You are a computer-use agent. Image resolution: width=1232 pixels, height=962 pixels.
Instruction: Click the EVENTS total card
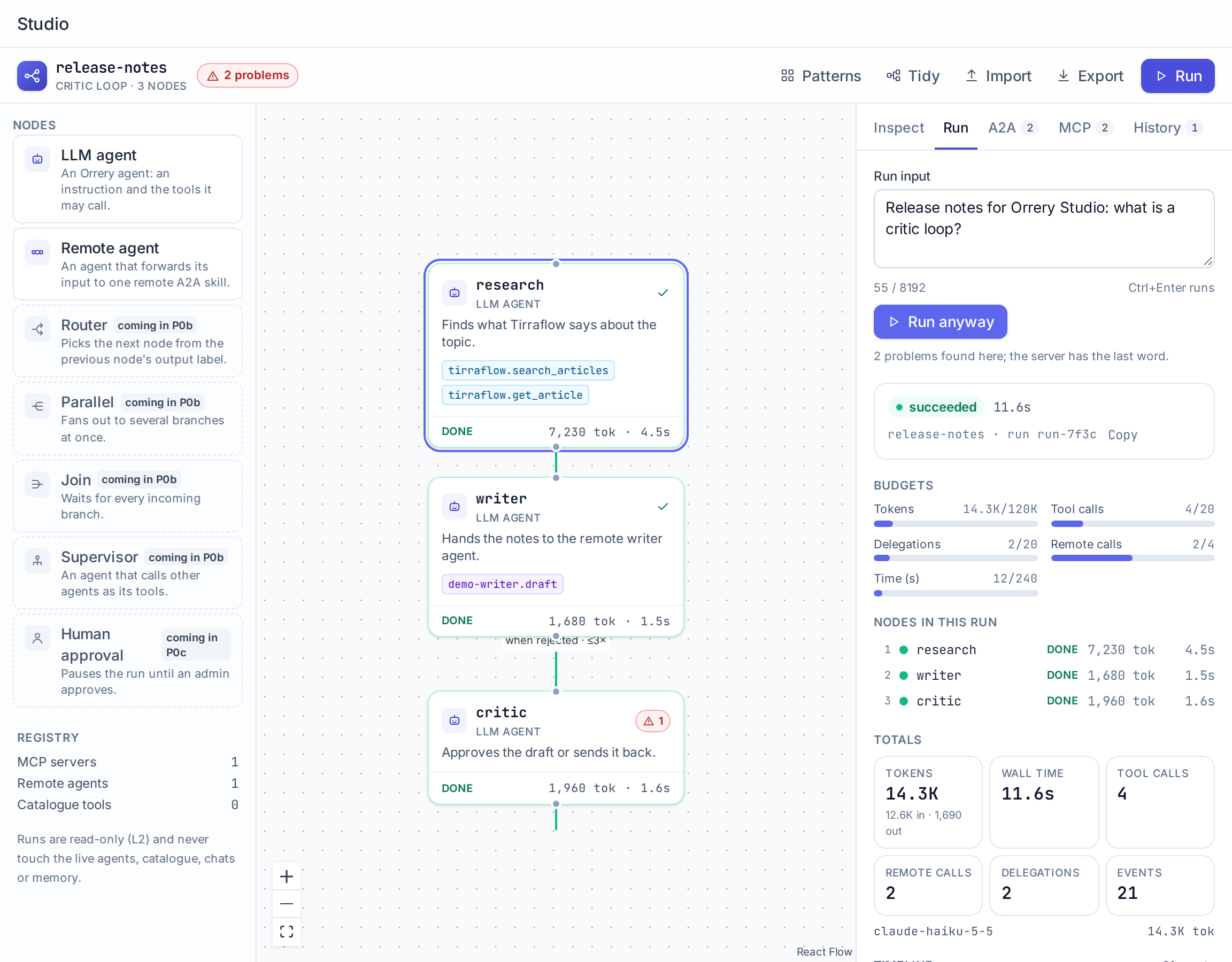pos(1160,886)
